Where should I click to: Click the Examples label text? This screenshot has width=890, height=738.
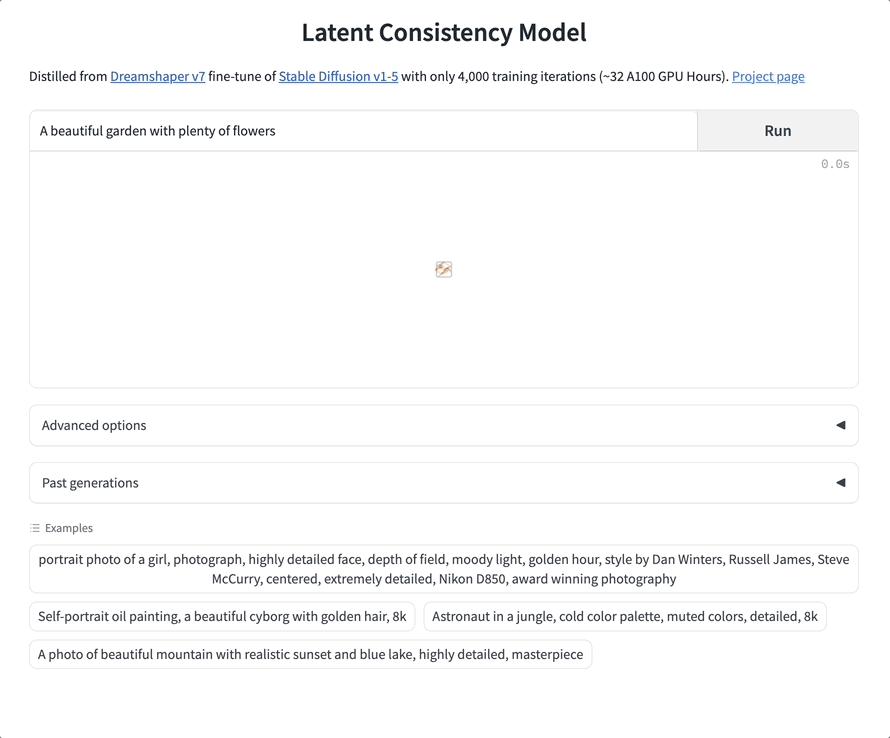pyautogui.click(x=69, y=528)
